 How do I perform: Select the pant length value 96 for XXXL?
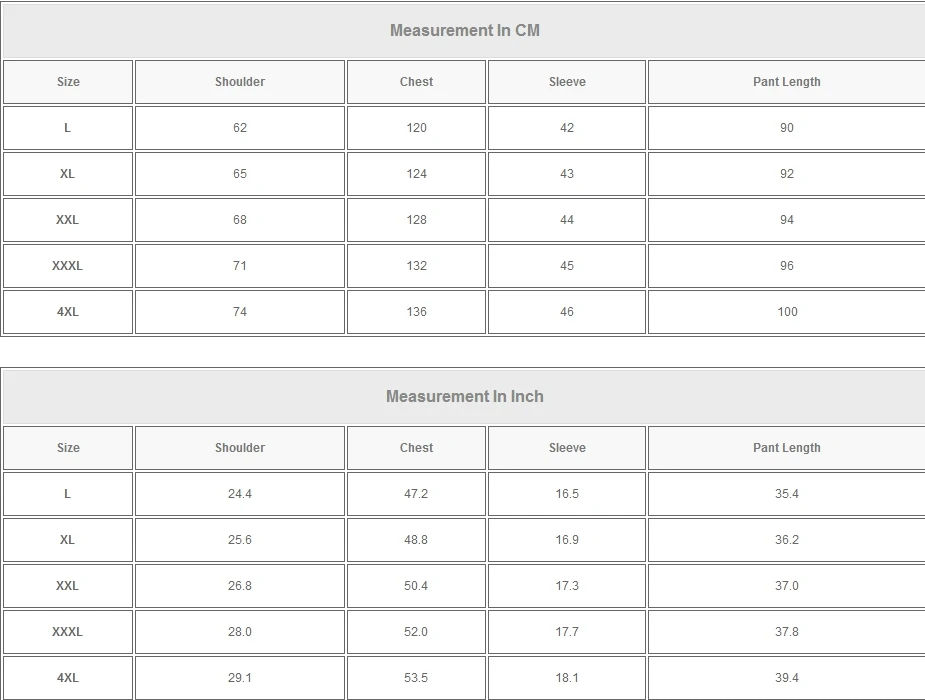[787, 266]
